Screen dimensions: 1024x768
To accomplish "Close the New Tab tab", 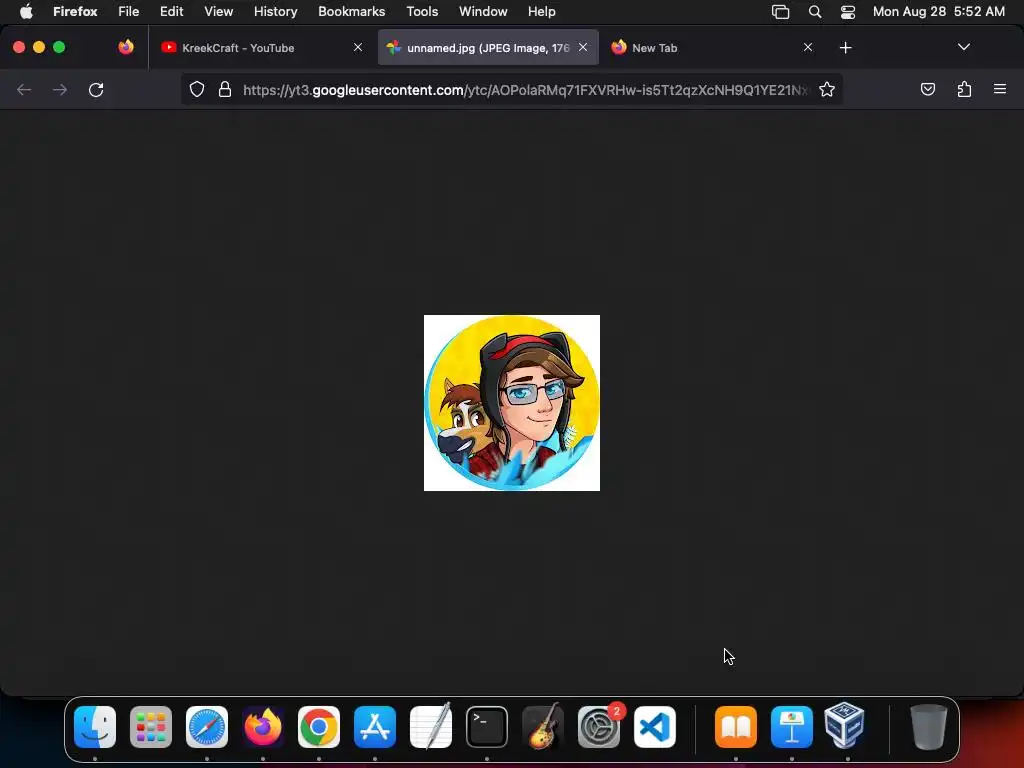I will click(x=808, y=47).
